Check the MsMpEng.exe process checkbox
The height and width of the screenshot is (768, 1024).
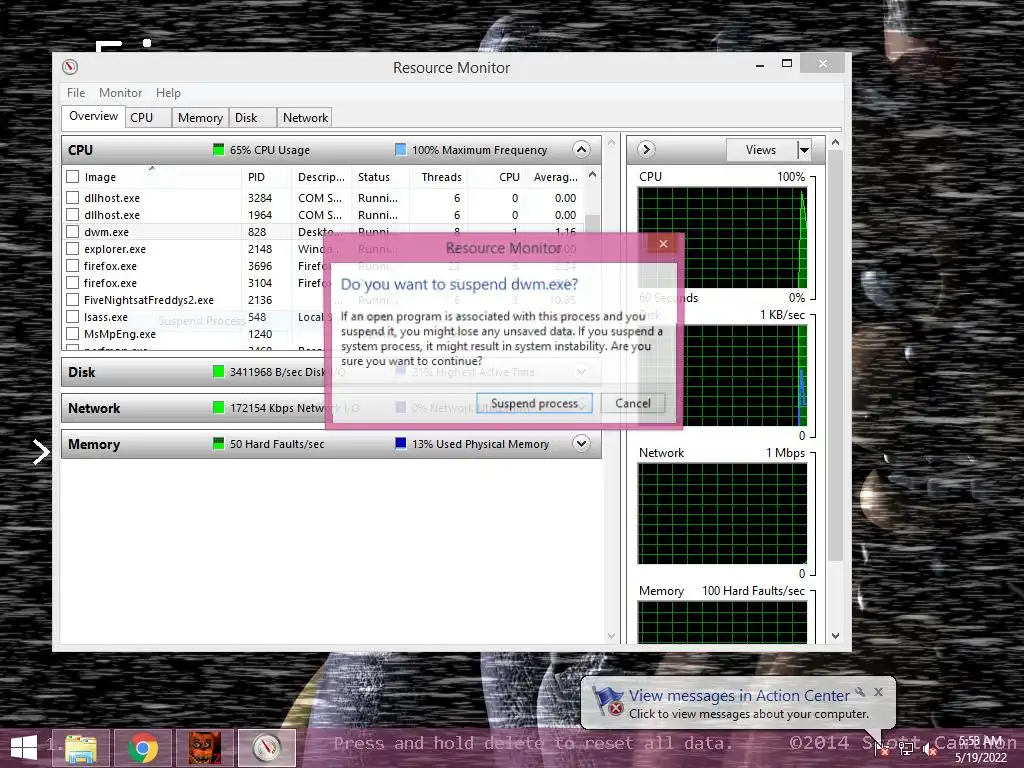(x=72, y=333)
